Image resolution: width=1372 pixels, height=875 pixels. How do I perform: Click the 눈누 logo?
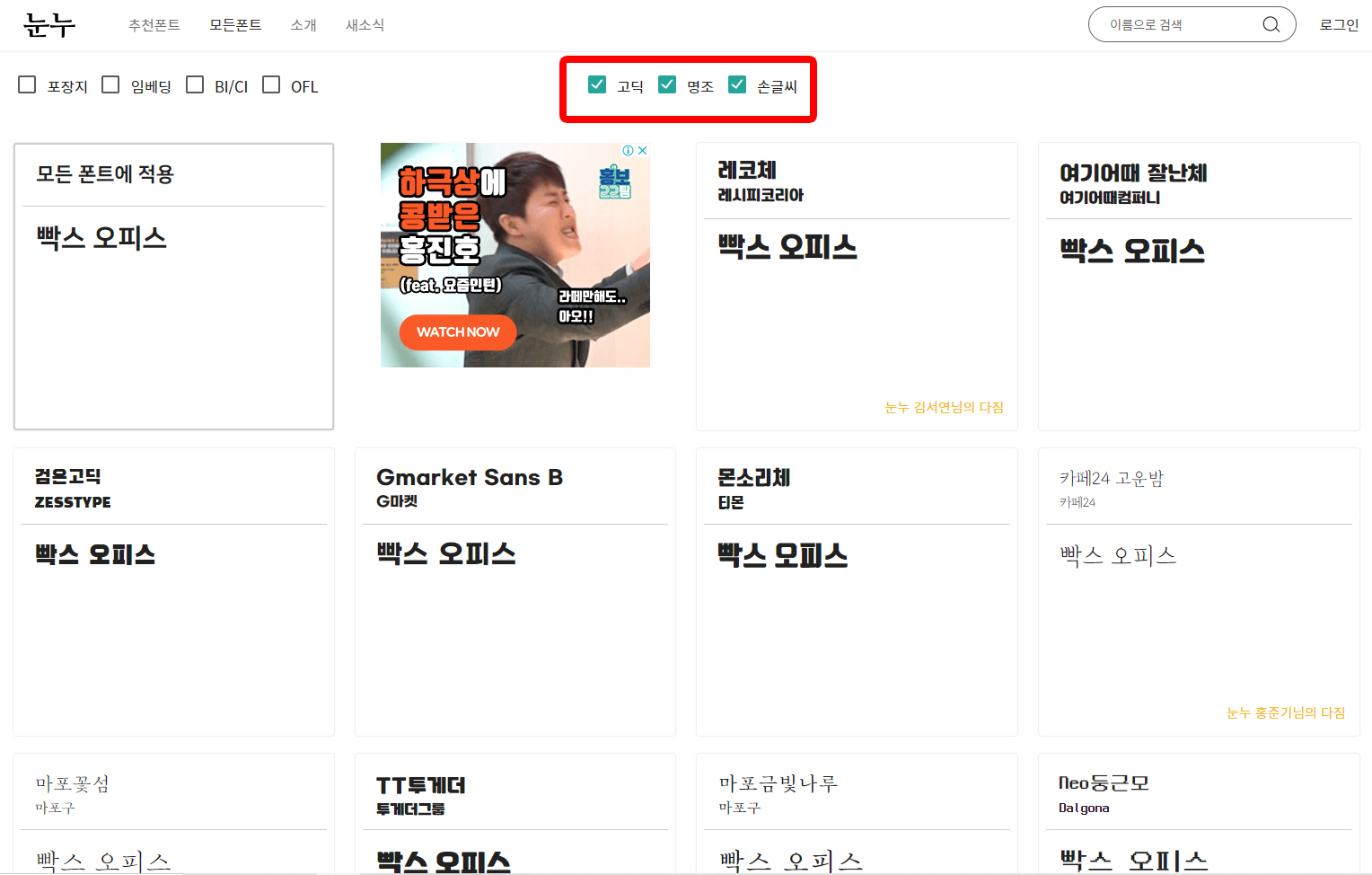tap(49, 25)
